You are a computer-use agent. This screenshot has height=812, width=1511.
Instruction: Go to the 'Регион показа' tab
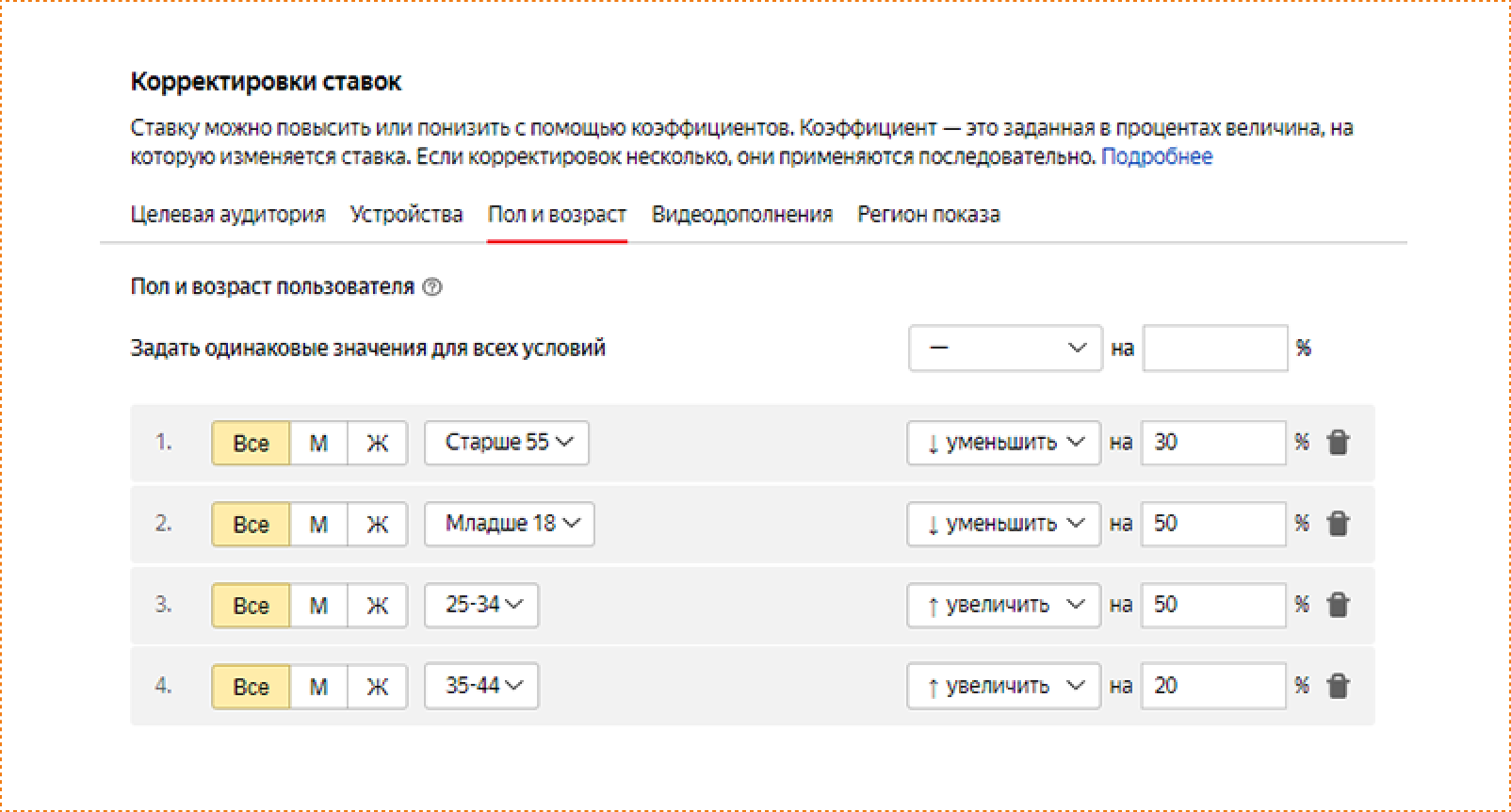tap(928, 215)
